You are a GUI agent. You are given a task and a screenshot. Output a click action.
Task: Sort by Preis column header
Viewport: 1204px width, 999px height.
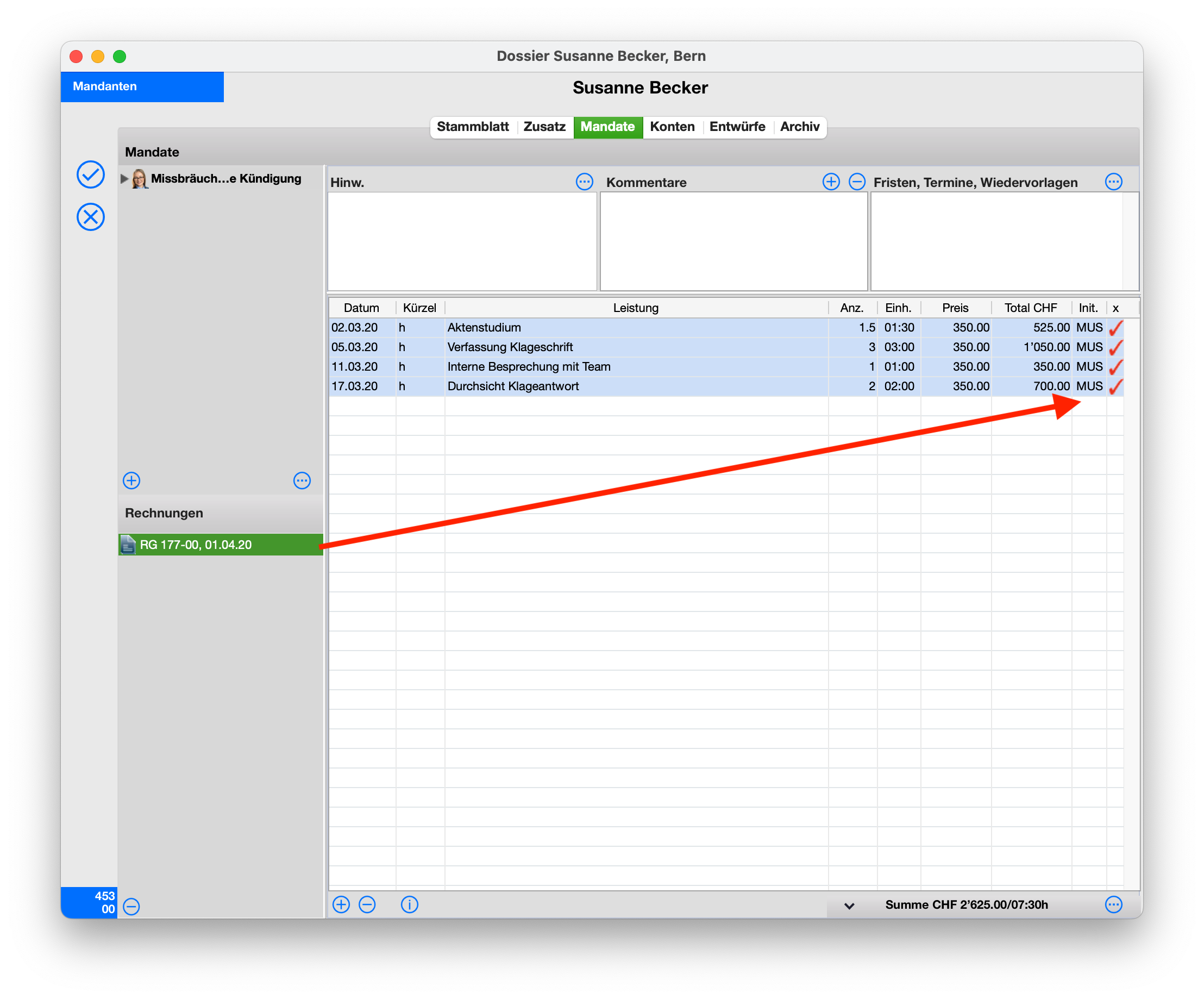point(955,308)
